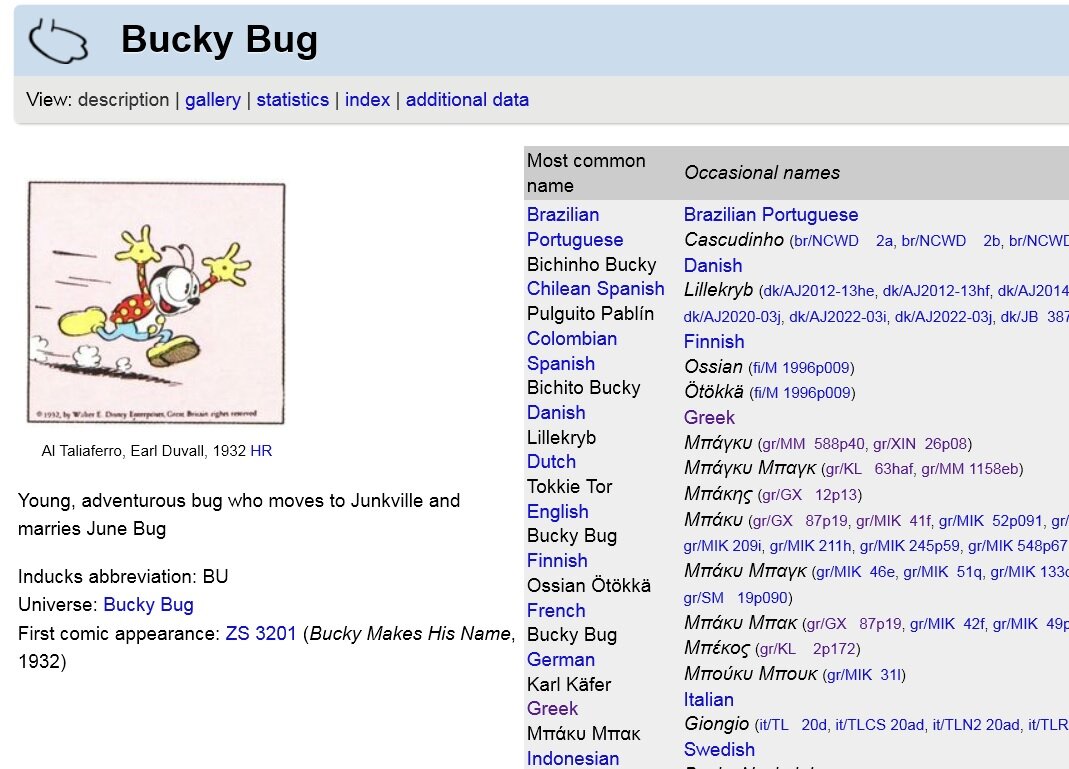Click the Inducks duck logo icon
1069x769 pixels.
[58, 41]
